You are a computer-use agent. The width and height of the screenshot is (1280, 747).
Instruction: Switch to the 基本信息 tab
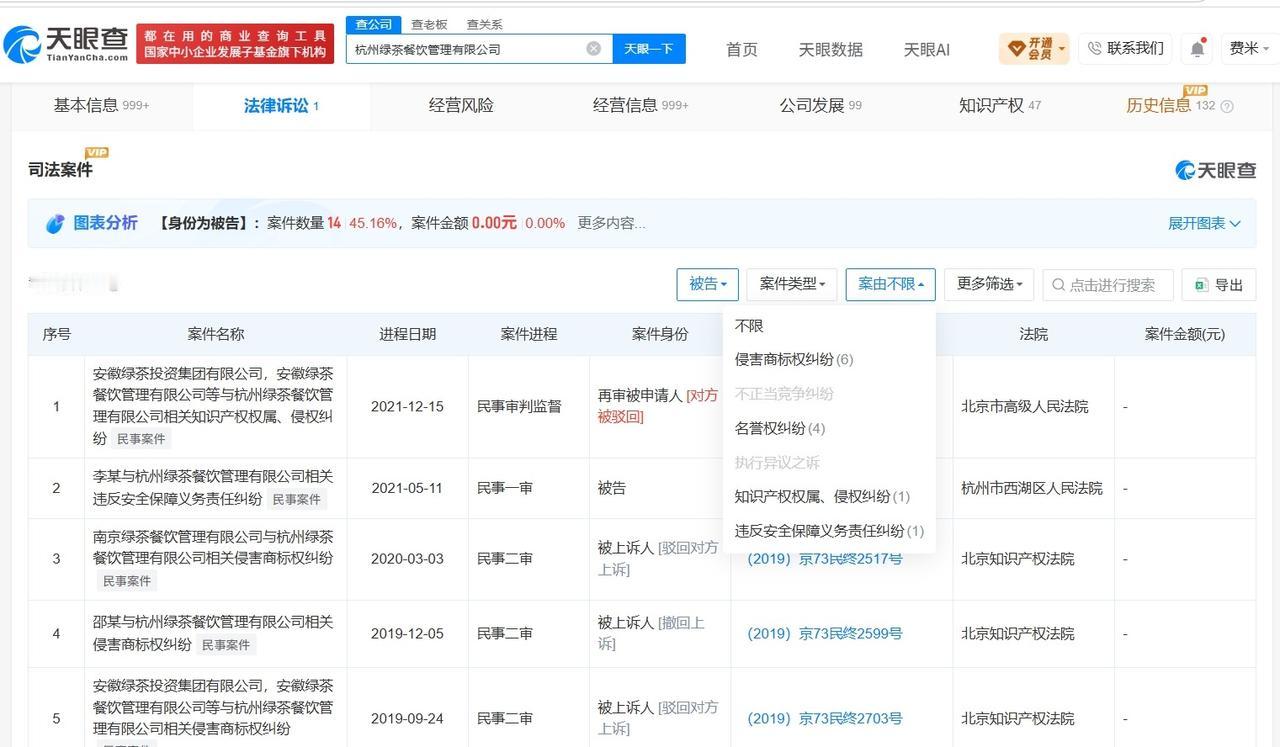point(101,105)
